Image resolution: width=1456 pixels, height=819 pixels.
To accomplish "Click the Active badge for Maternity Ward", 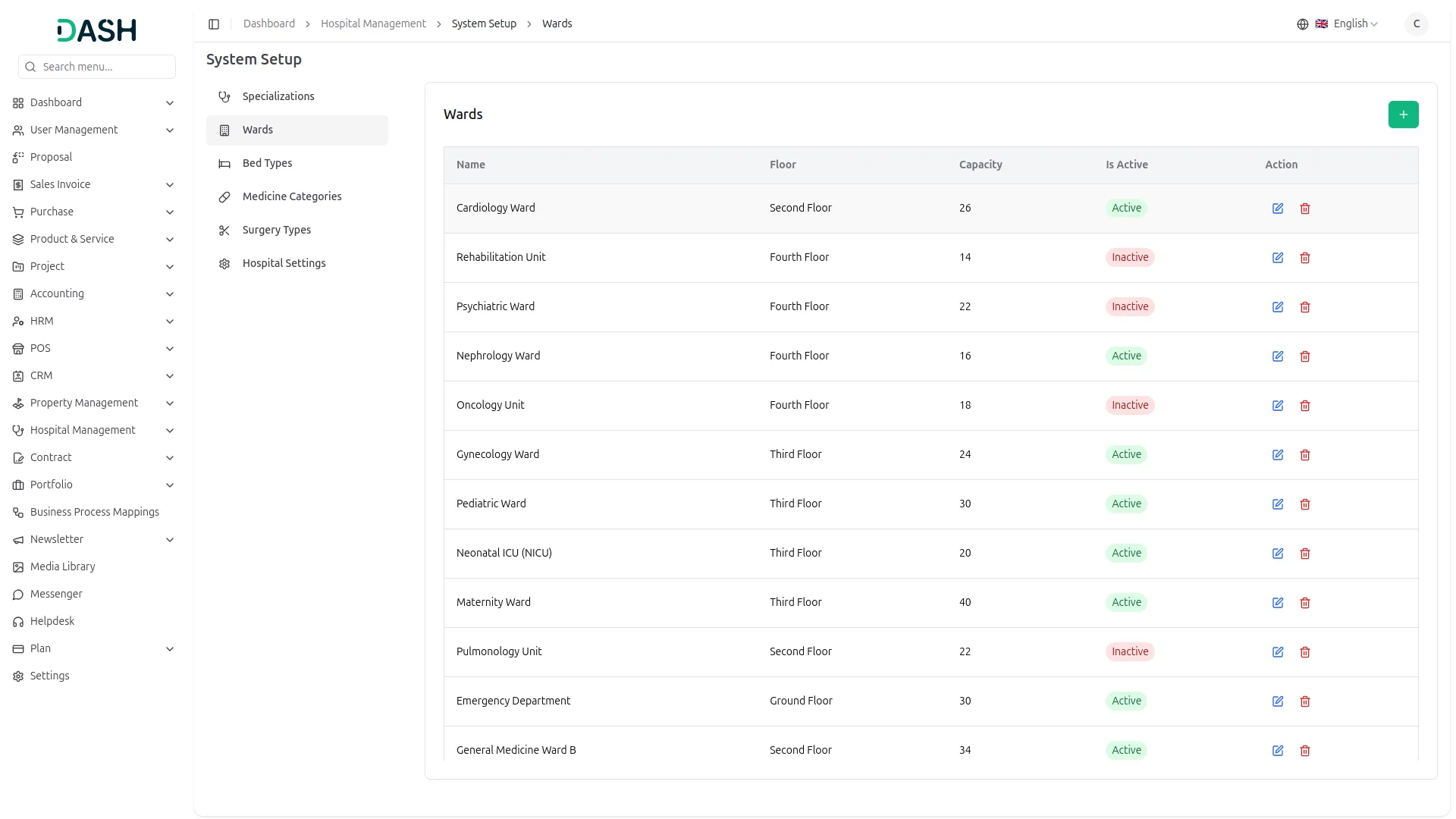I will point(1126,602).
